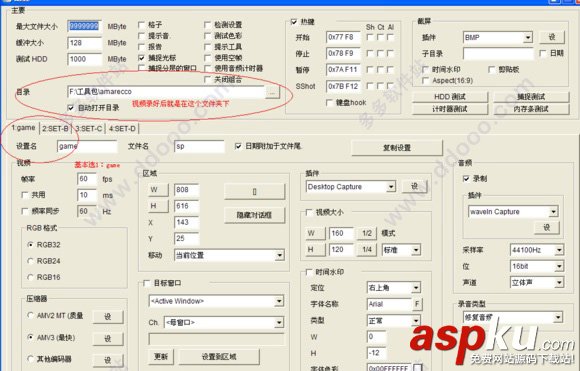Select the RGB16 format option
Viewport: 580px width, 371px height.
(x=31, y=277)
